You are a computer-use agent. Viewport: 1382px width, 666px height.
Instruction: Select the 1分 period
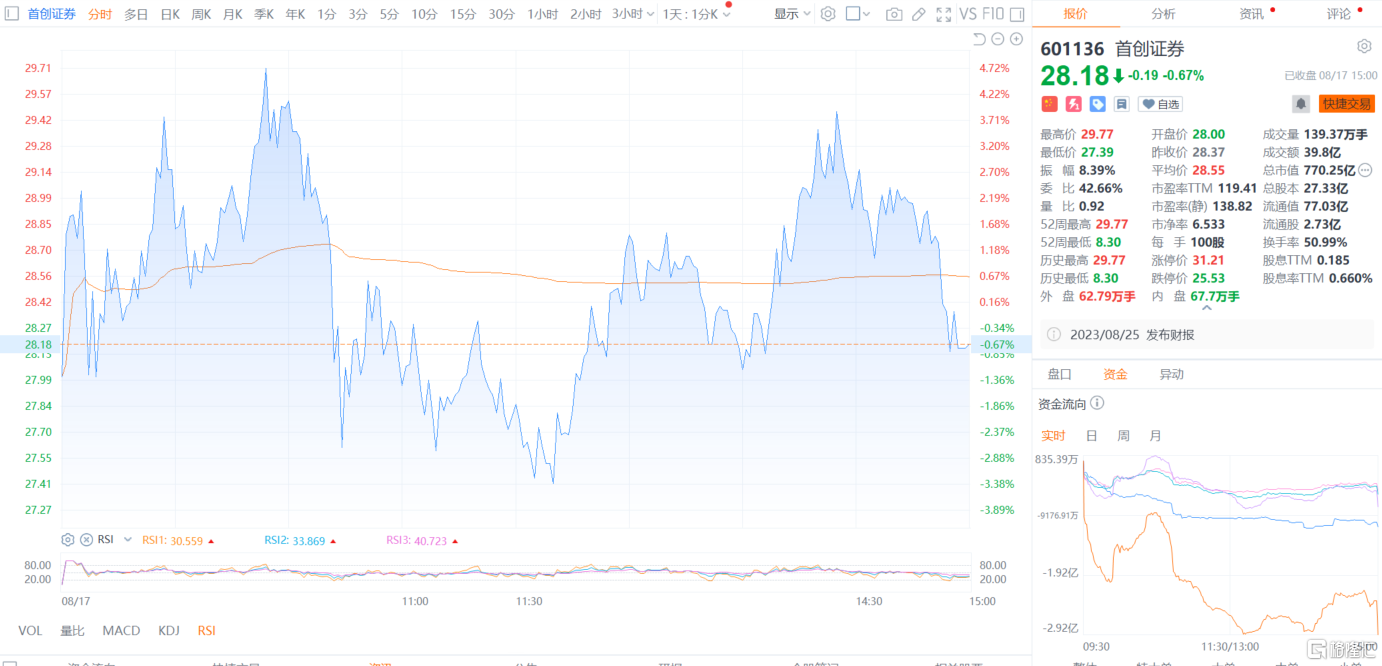[327, 14]
